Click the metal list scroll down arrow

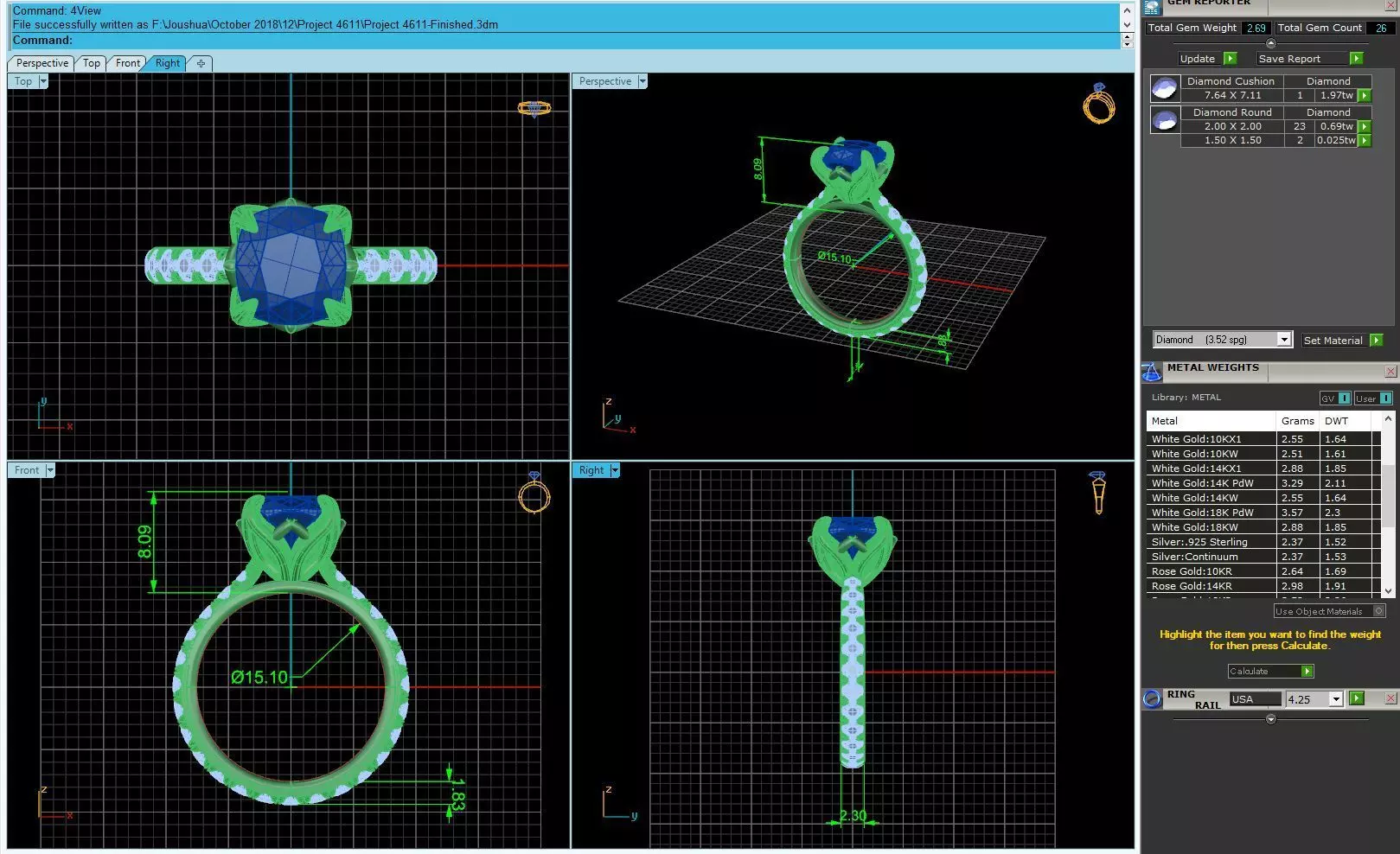tap(1388, 591)
